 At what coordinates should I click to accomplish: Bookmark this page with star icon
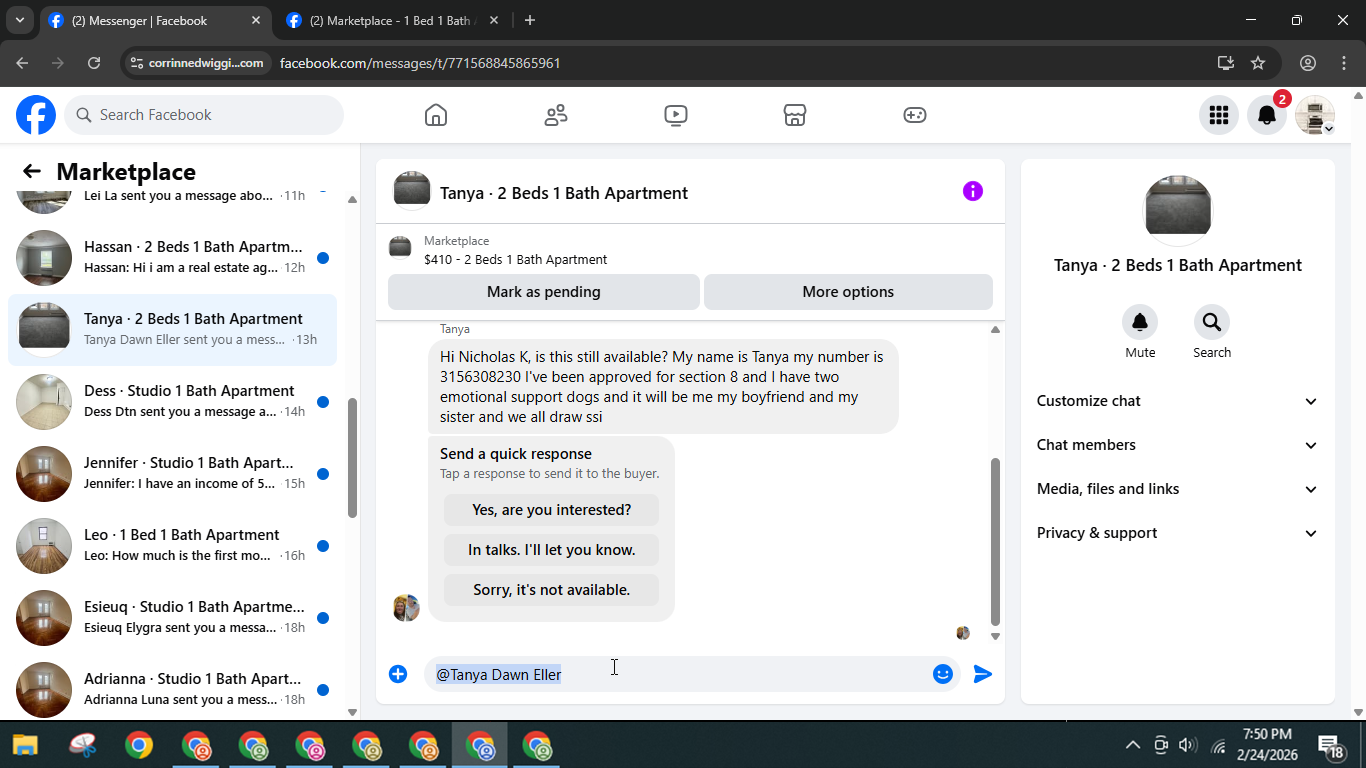1258,63
